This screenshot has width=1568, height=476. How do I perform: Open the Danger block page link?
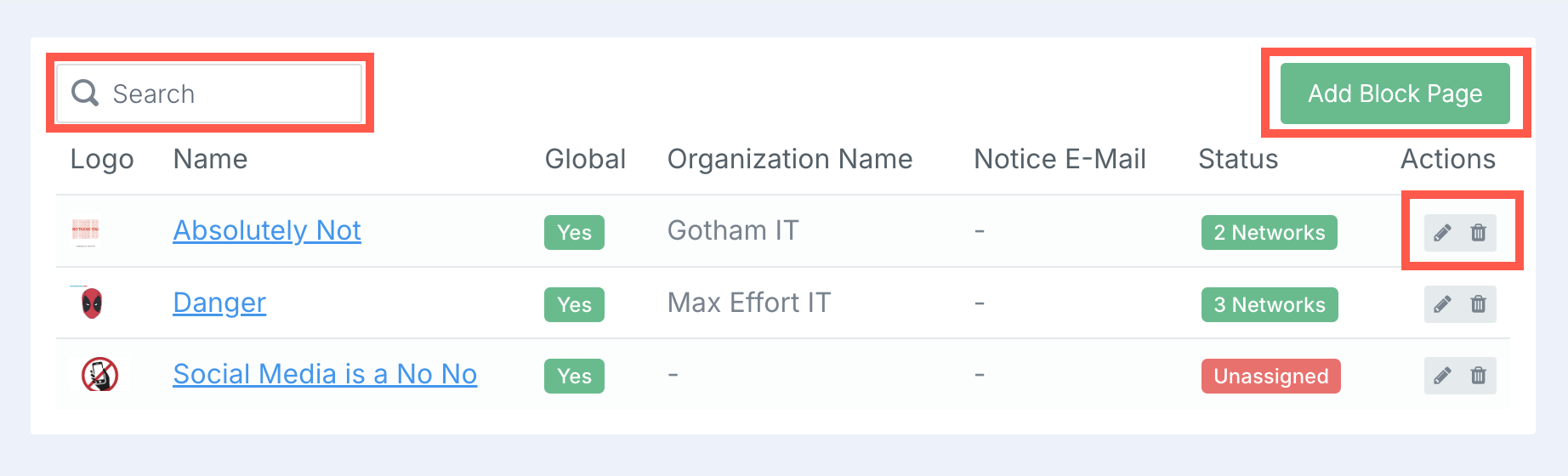coord(219,303)
